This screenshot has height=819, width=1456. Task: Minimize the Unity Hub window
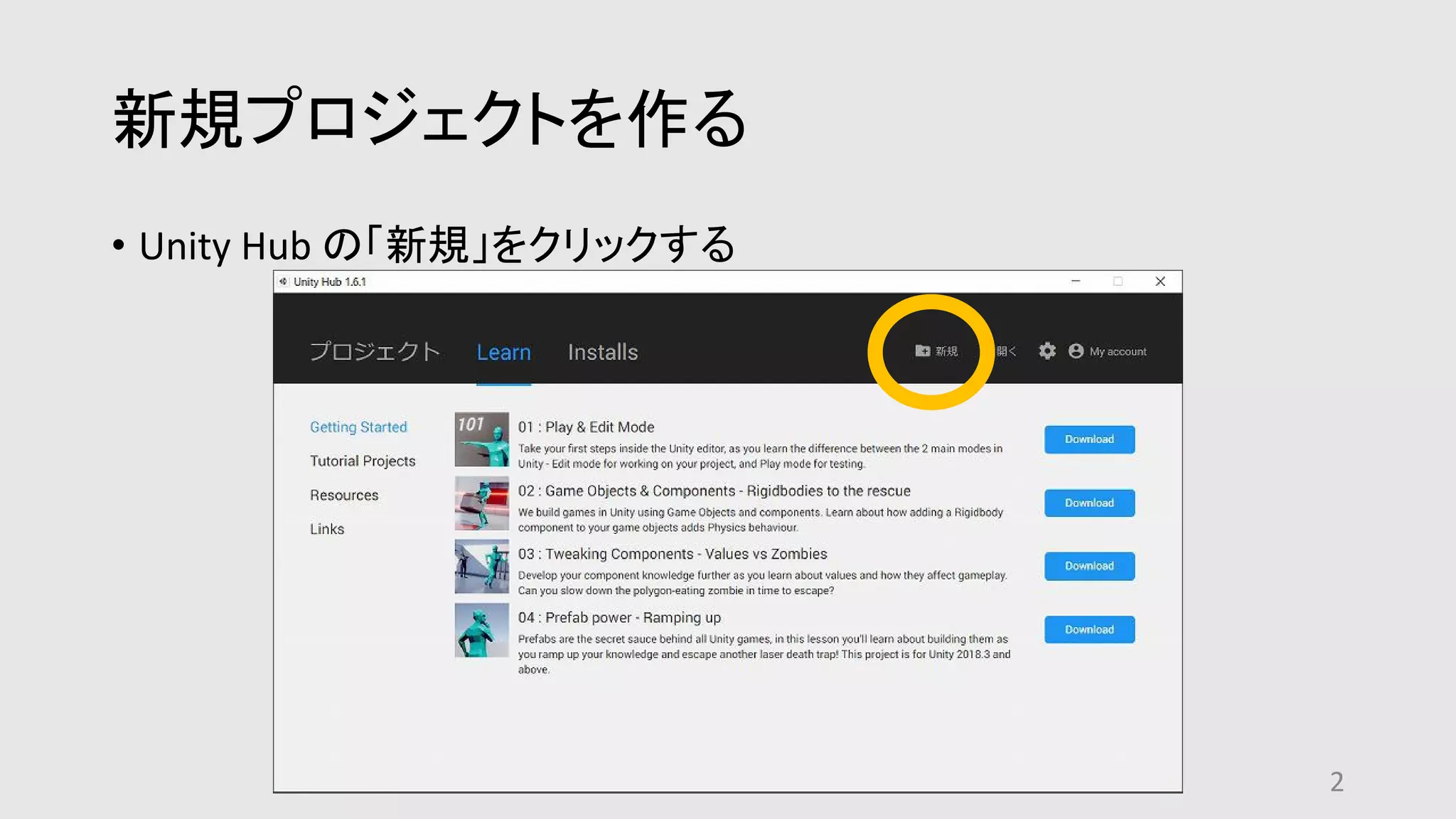[x=1076, y=282]
